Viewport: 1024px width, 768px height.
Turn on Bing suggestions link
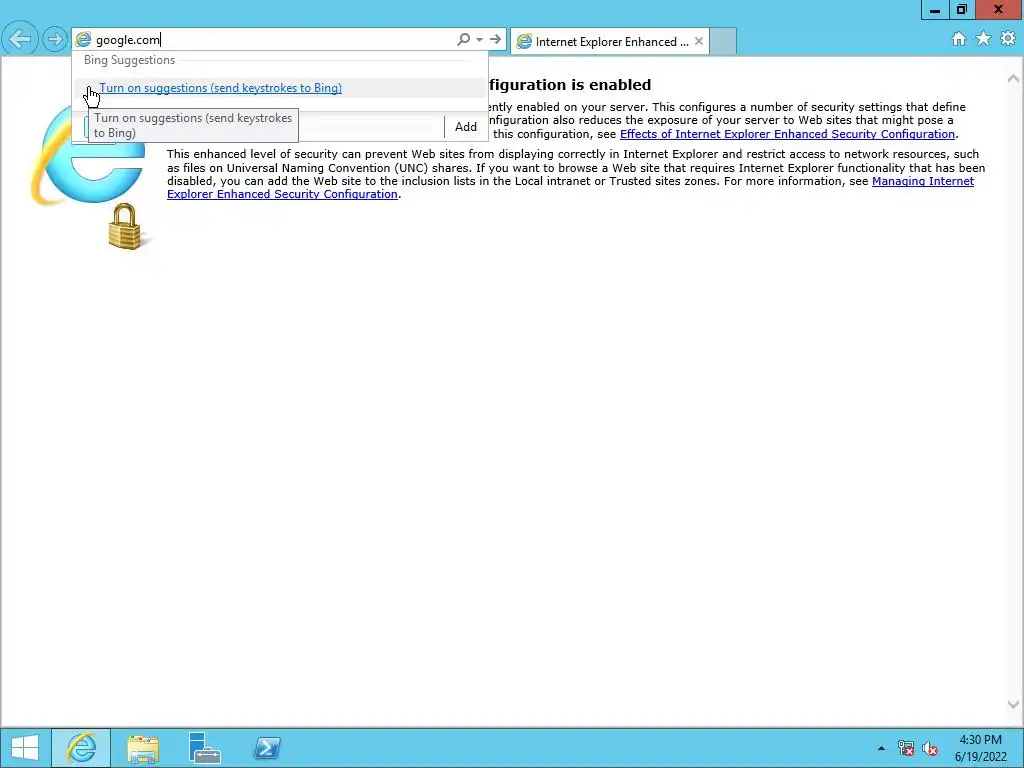tap(220, 88)
